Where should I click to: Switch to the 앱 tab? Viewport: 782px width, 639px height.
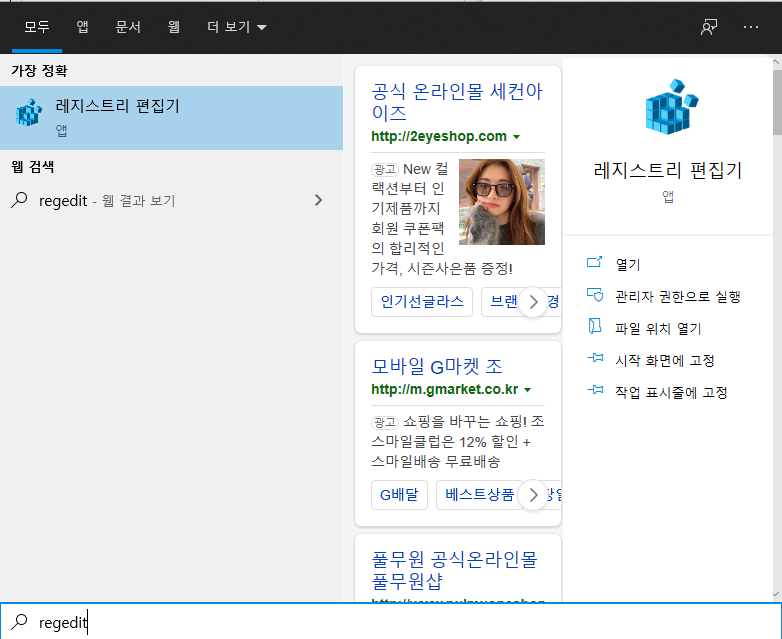pyautogui.click(x=82, y=26)
